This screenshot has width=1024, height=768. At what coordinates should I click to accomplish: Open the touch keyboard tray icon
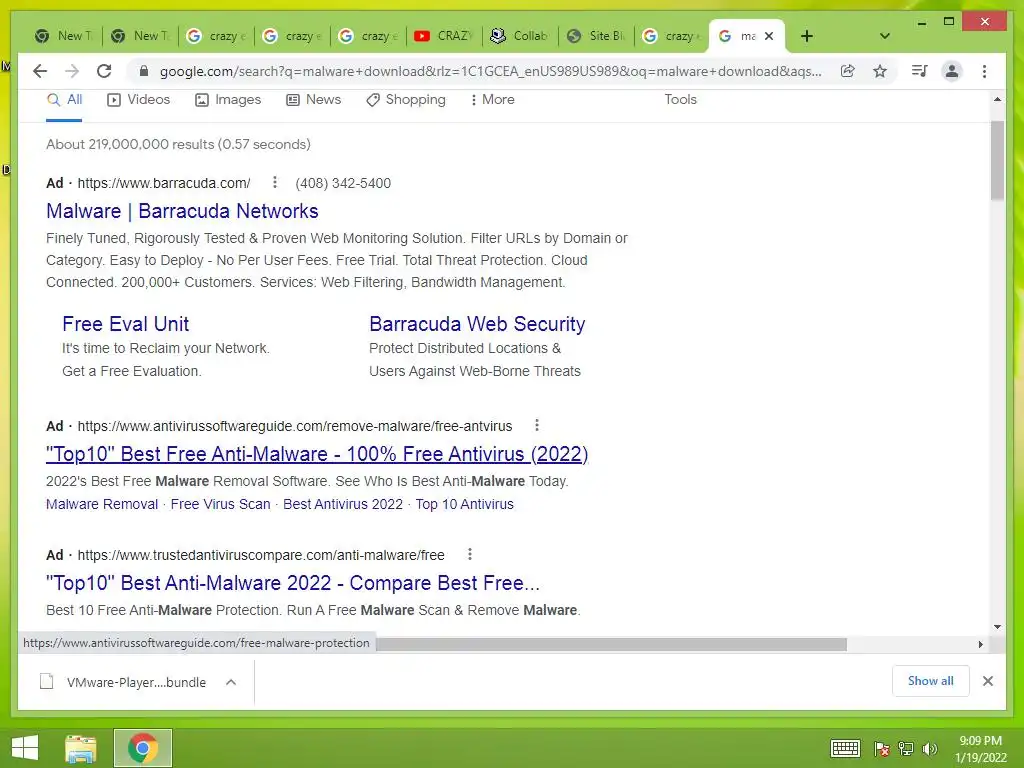(x=845, y=748)
